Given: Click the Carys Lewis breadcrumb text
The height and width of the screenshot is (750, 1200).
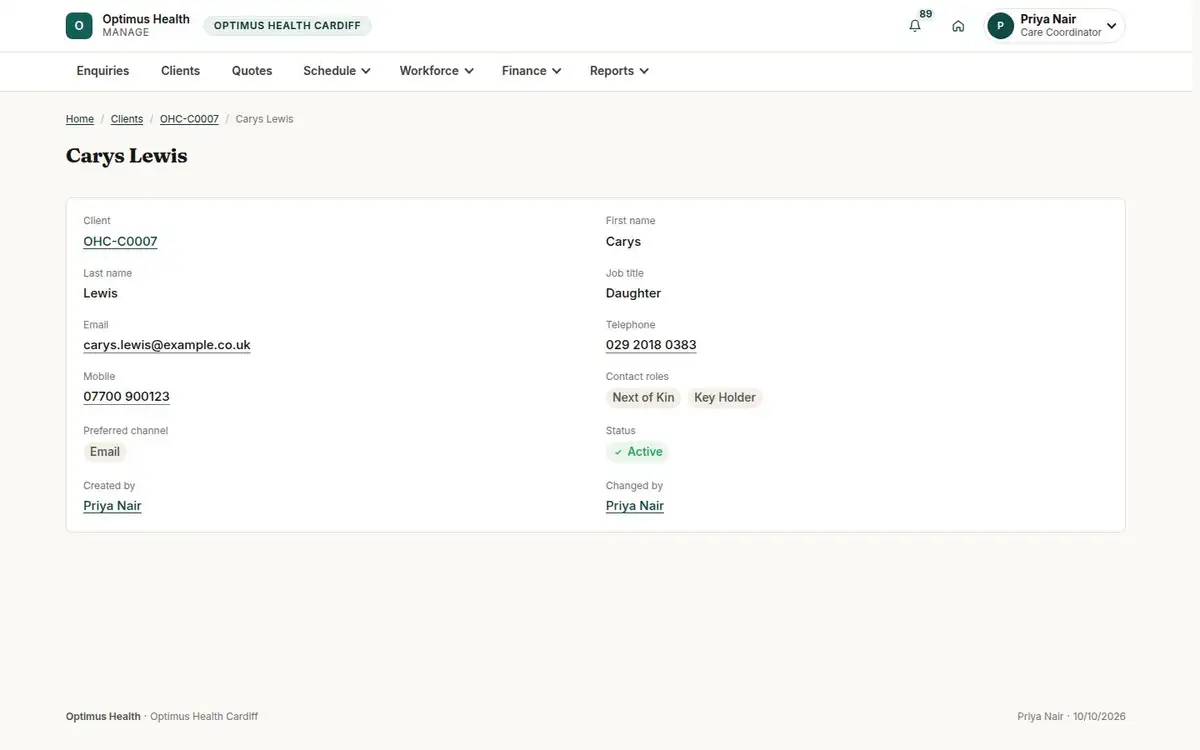Looking at the screenshot, I should coord(264,119).
